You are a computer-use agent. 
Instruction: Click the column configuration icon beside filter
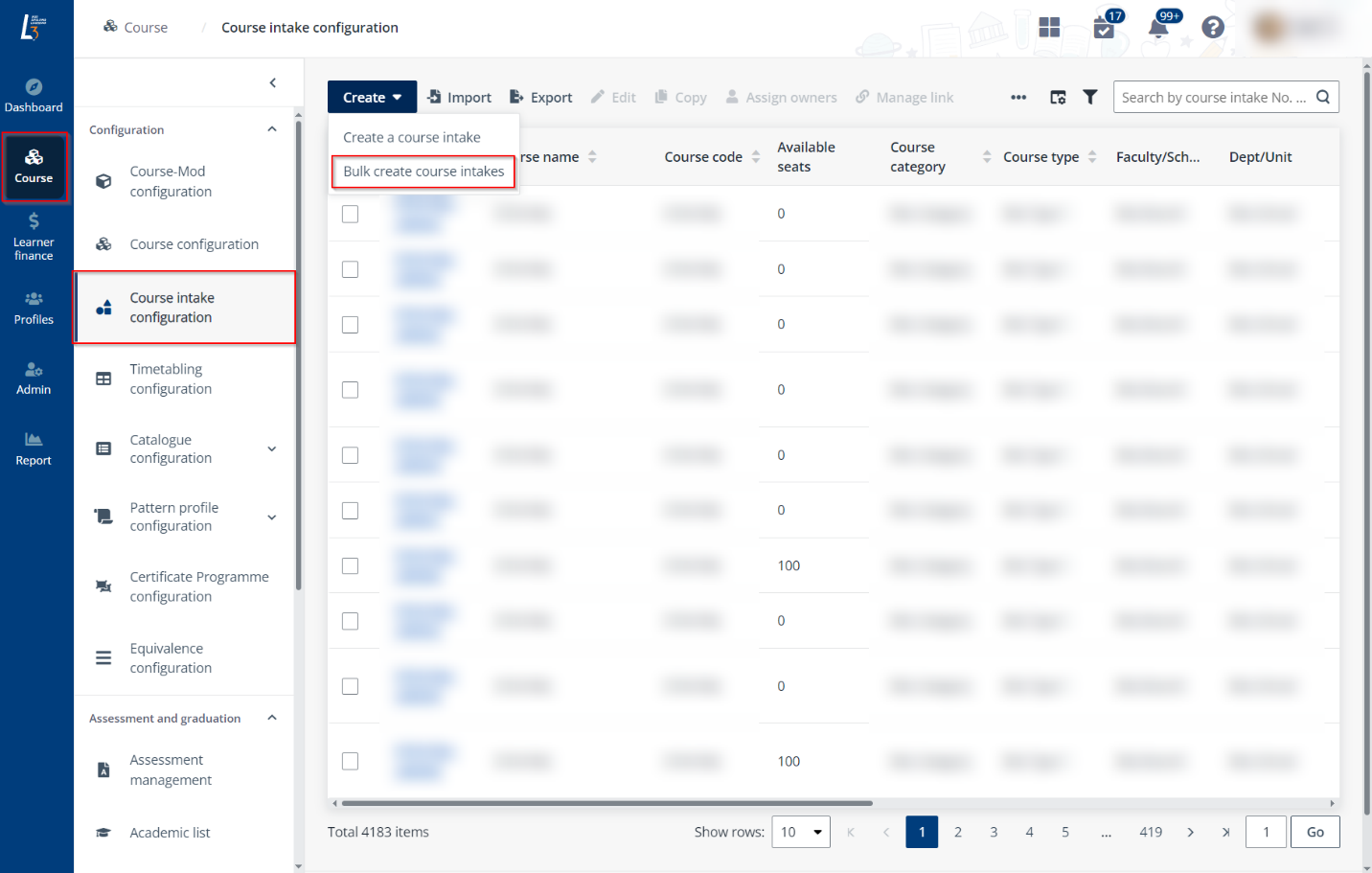[x=1057, y=97]
